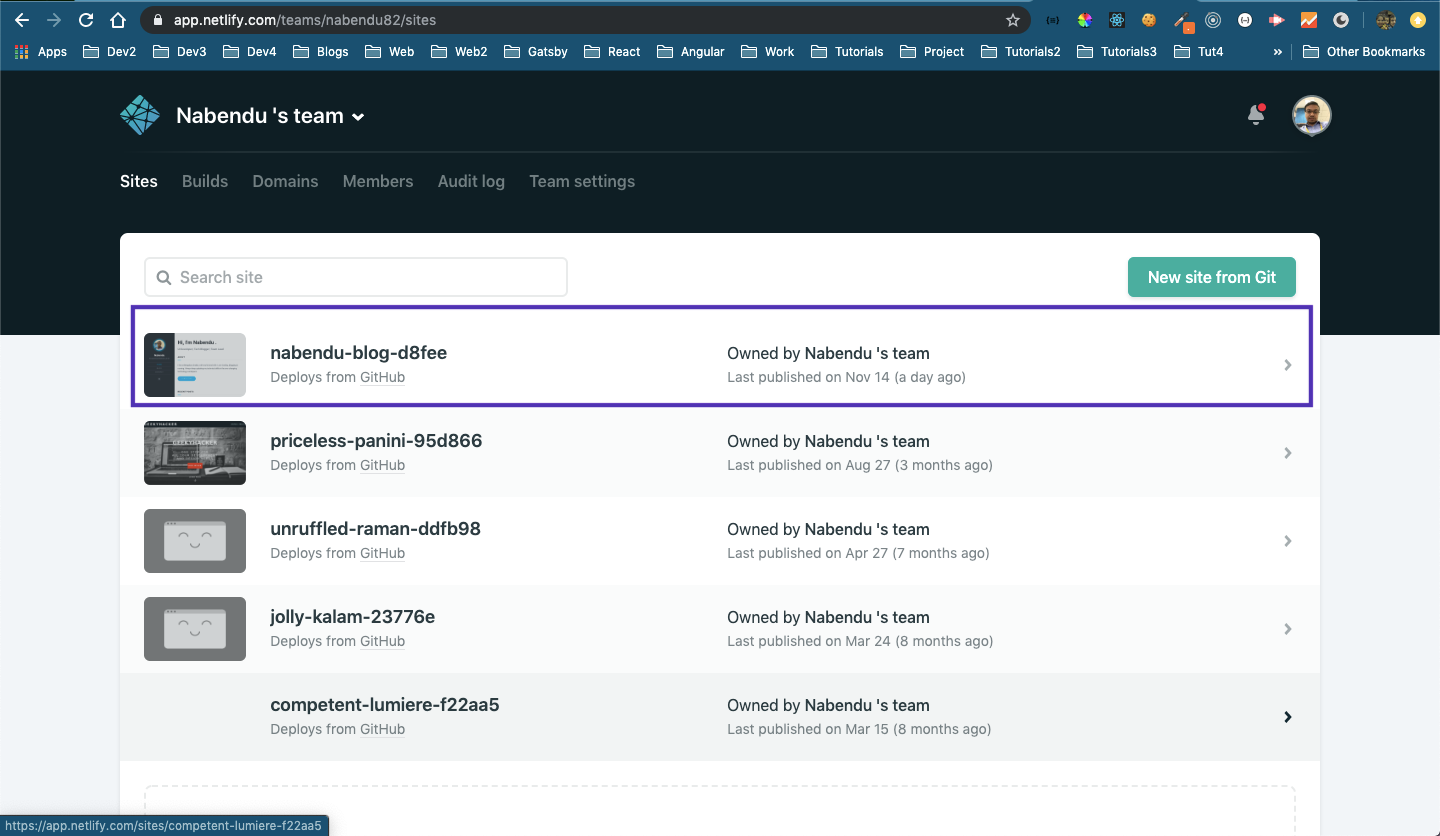Open the notifications bell
The width and height of the screenshot is (1440, 836).
tap(1256, 116)
